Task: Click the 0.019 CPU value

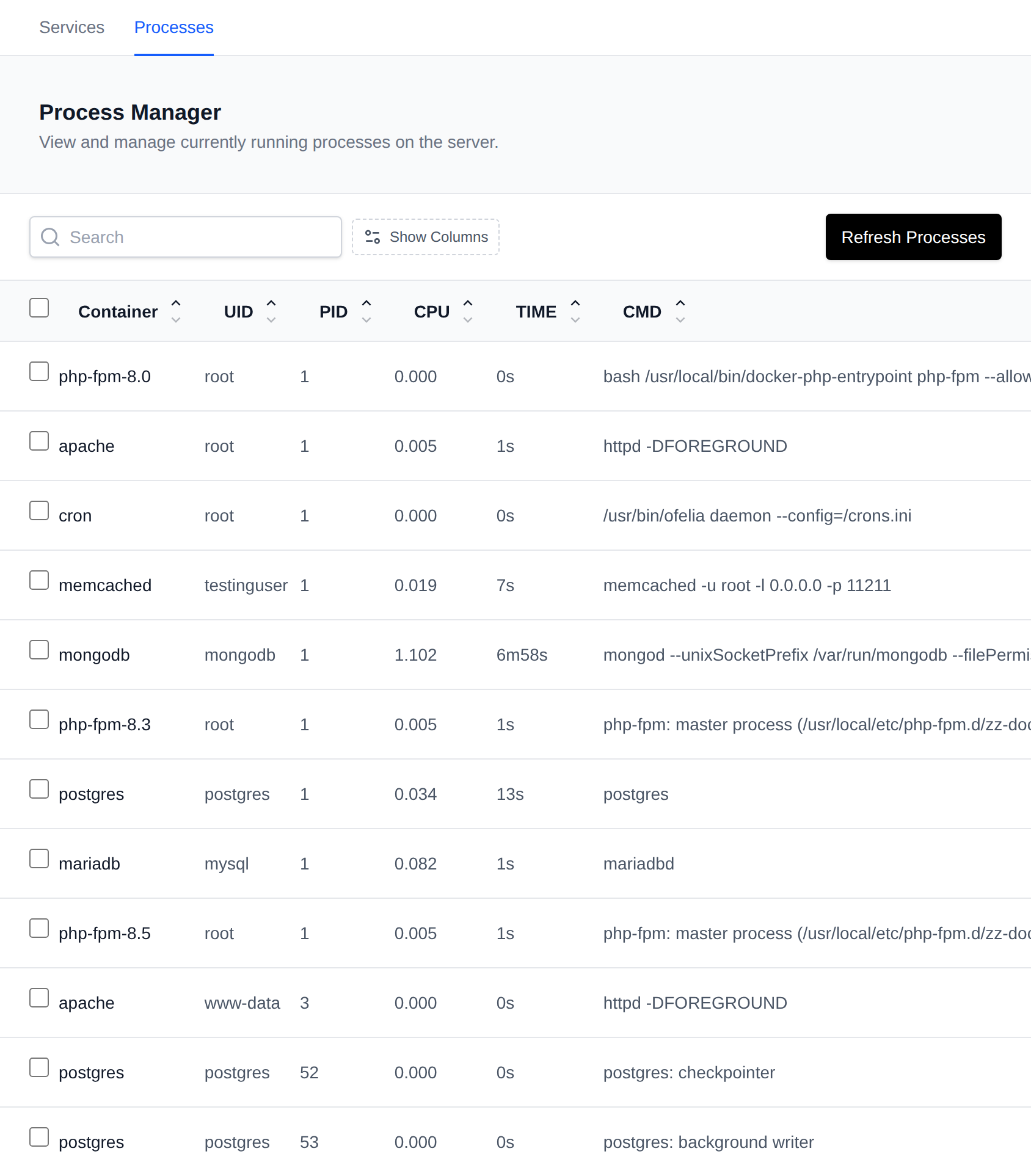Action: [x=415, y=586]
